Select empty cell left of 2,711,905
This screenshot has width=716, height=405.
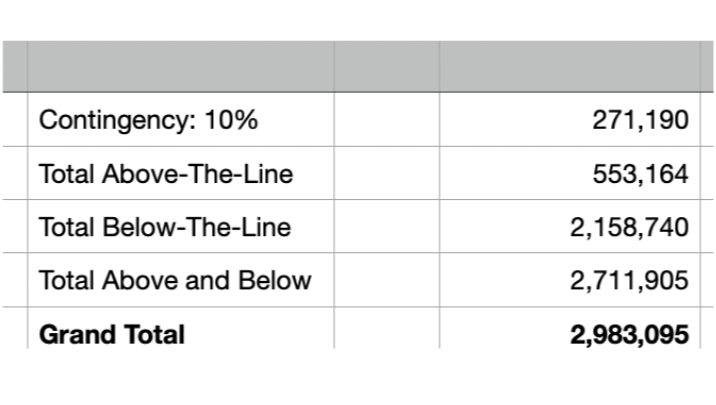386,280
